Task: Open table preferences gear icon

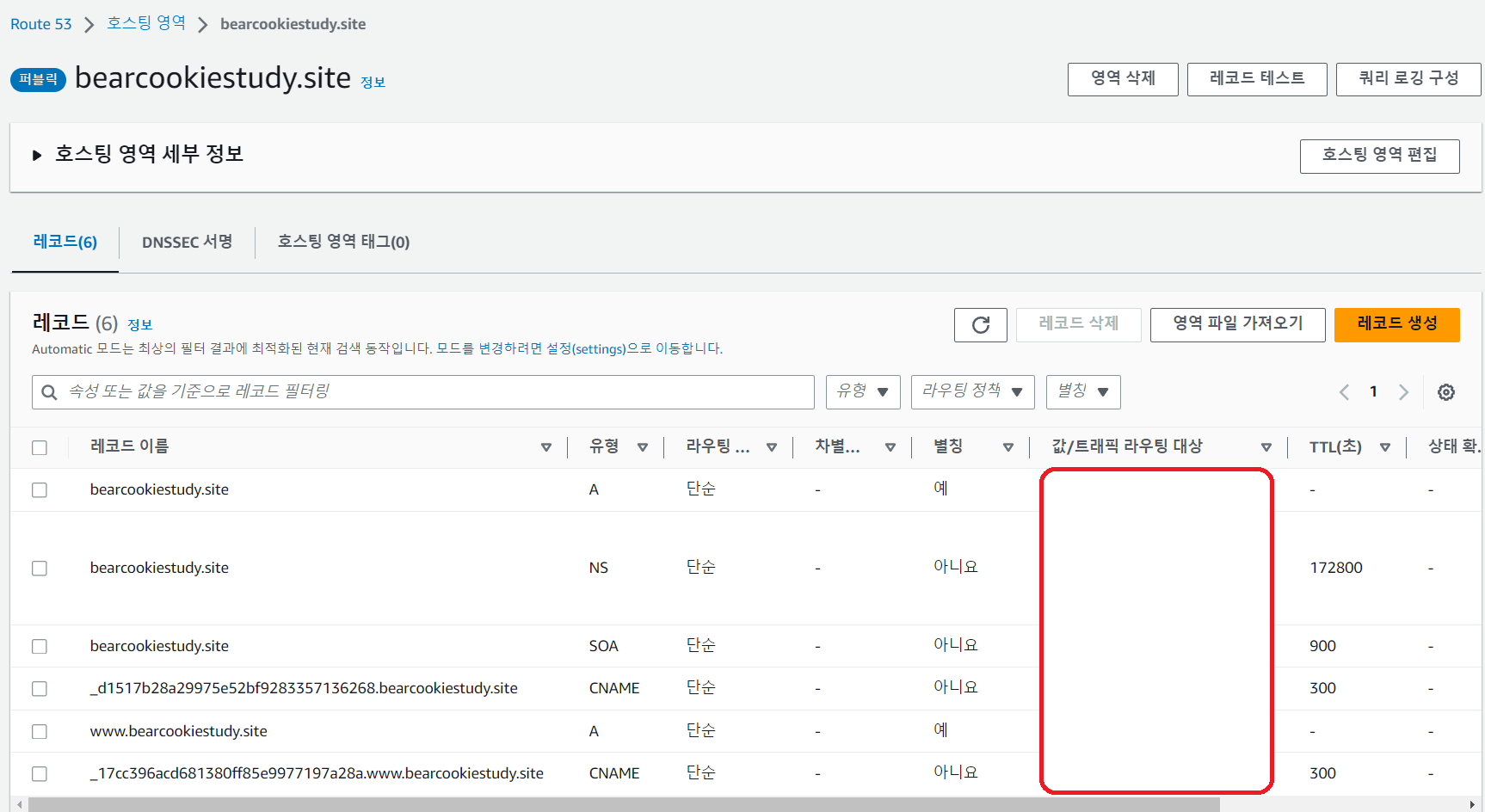Action: click(x=1446, y=392)
